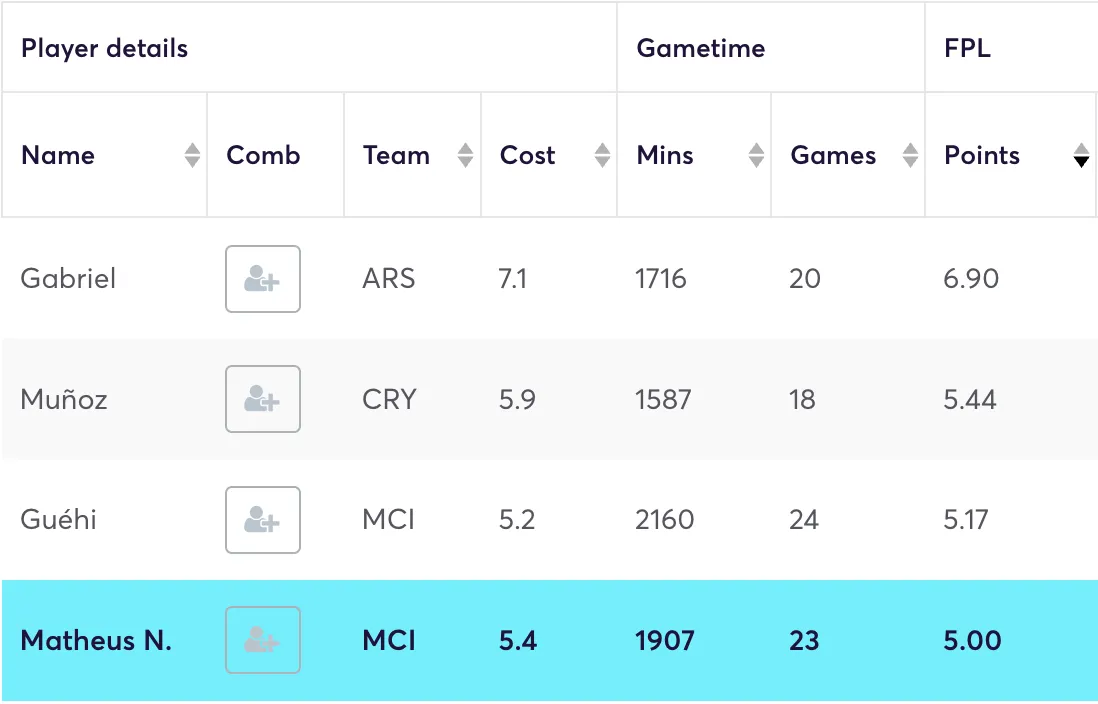Toggle the Comb selection for Muñoz's row
The width and height of the screenshot is (1098, 704).
pos(262,399)
